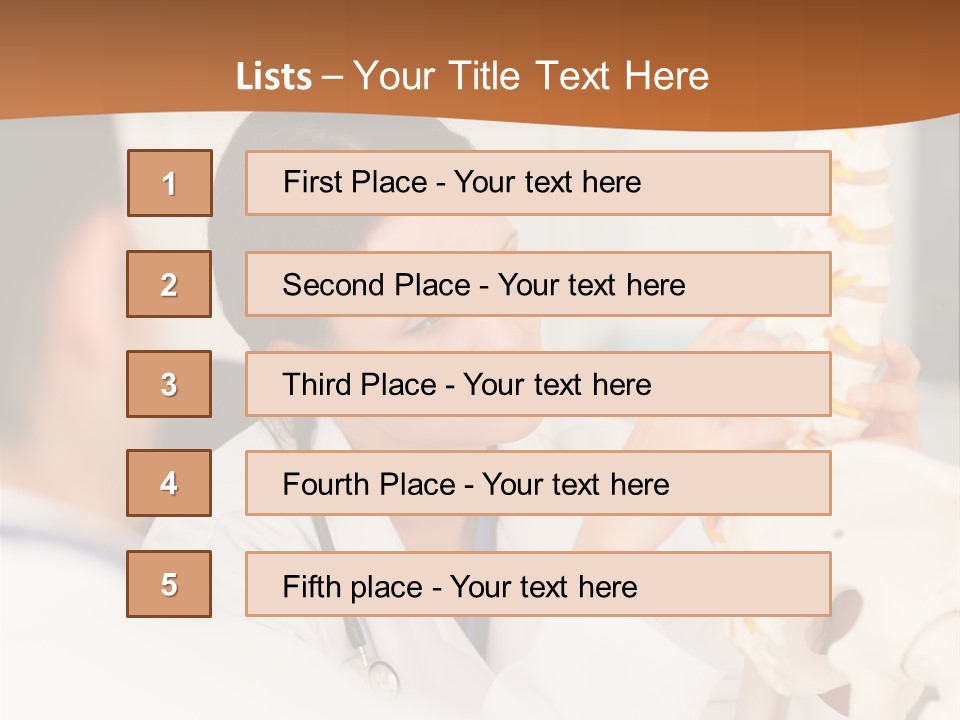Click the 'Fourth Place' text bar
960x720 pixels.
coord(538,484)
